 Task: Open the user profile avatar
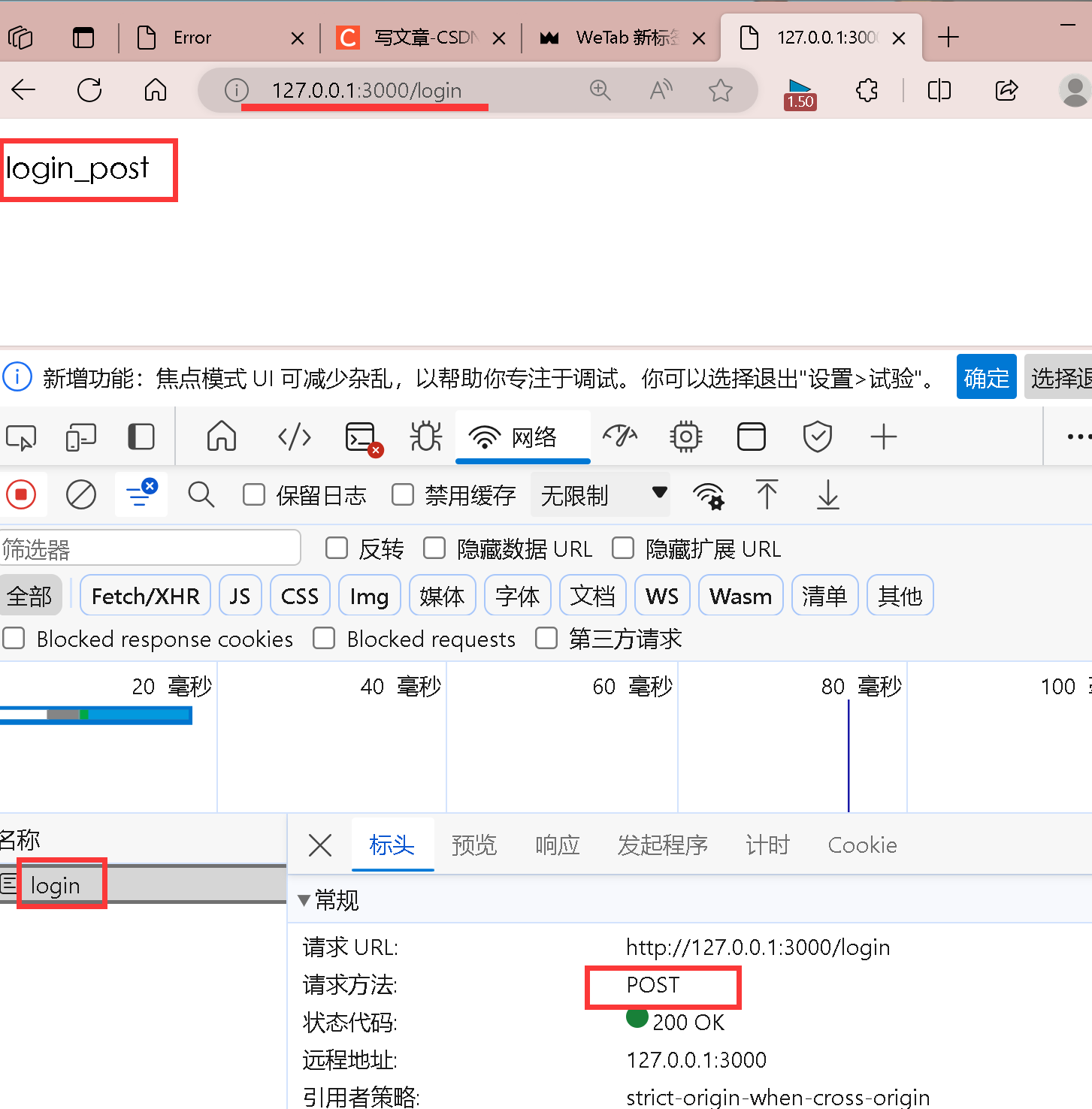[1075, 90]
